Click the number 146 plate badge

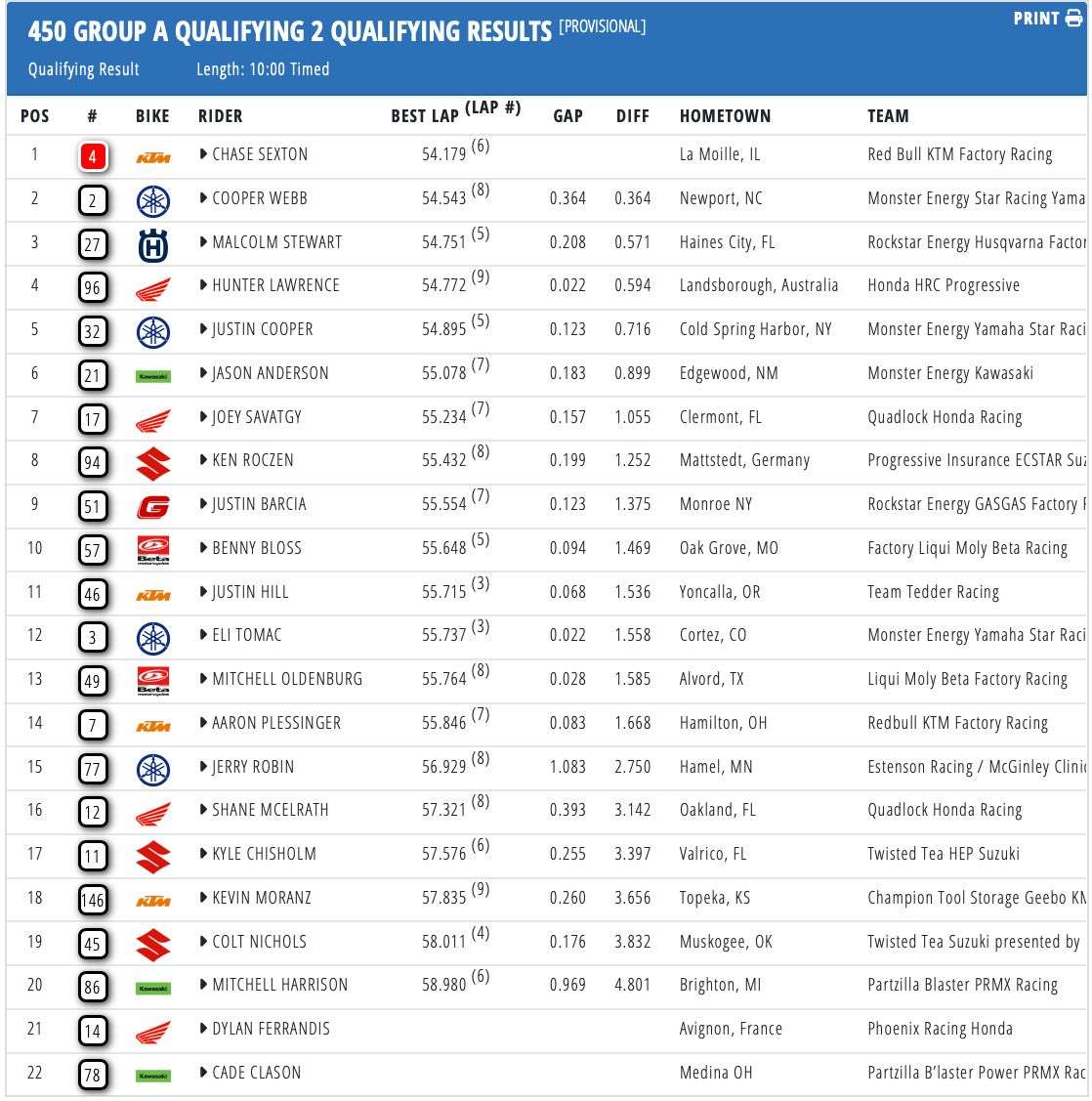tap(92, 900)
